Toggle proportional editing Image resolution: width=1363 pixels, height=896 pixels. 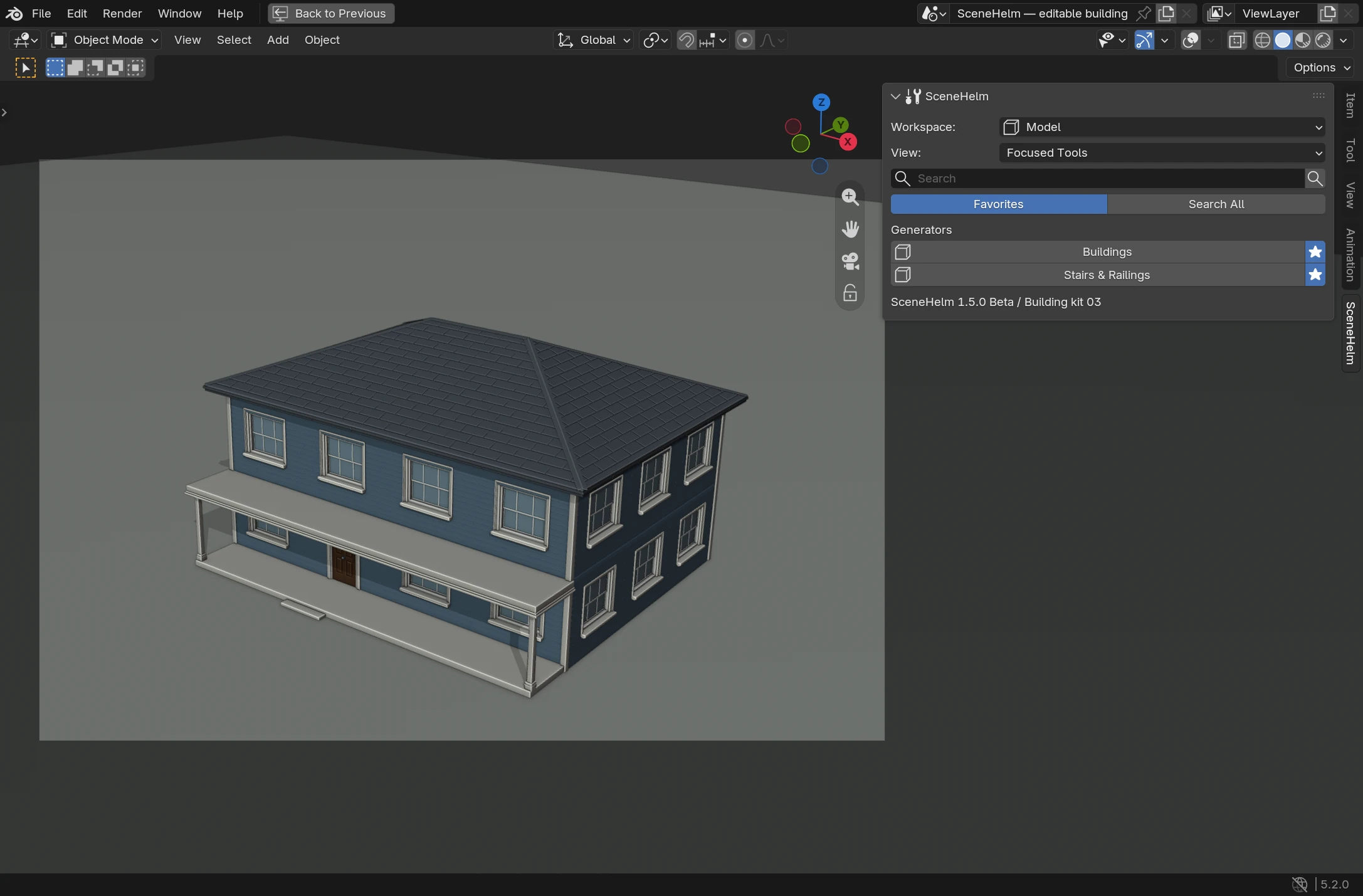point(744,40)
